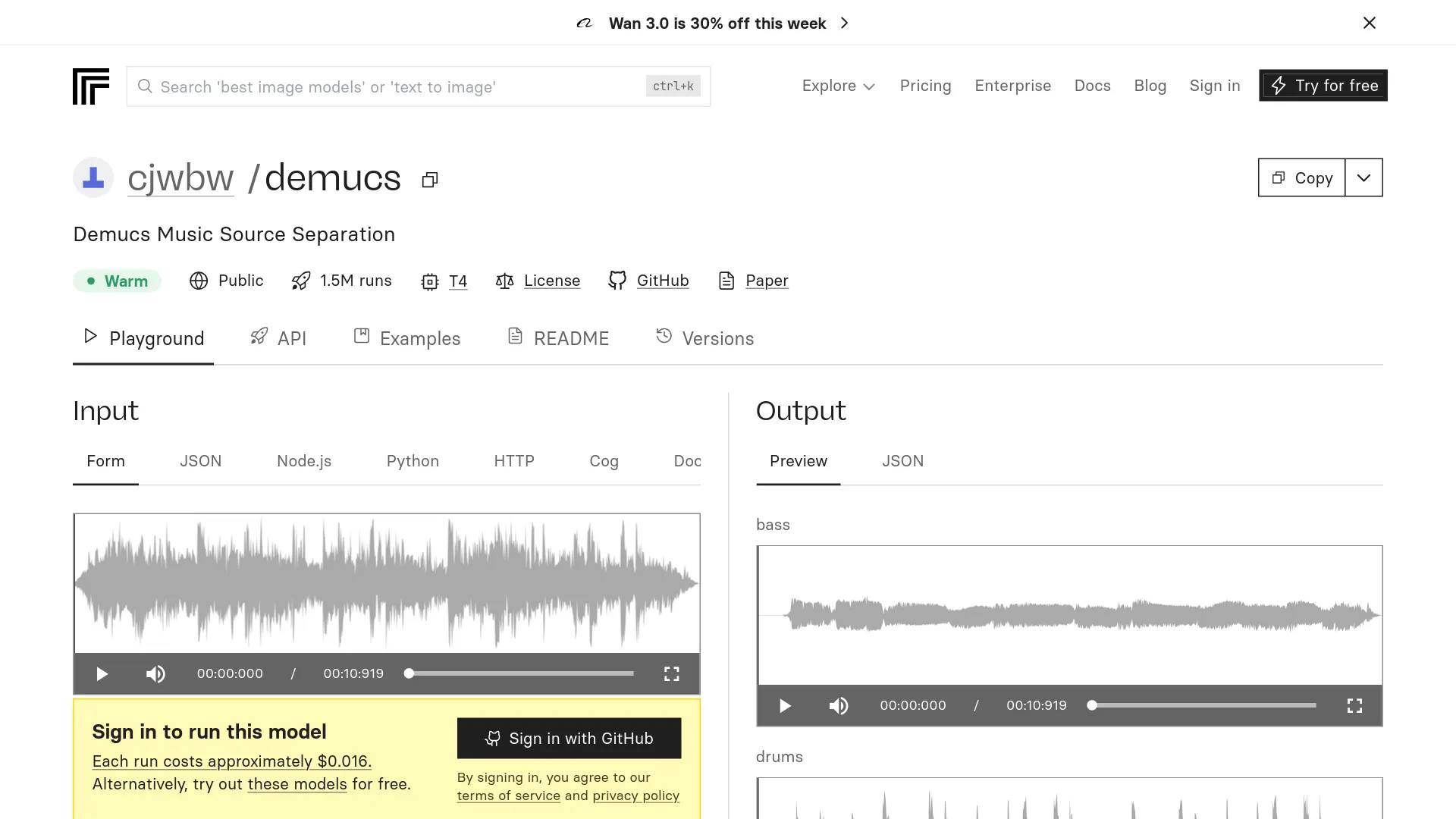Click the scales icon beside License
Screen dimensions: 1456x819
coord(505,281)
